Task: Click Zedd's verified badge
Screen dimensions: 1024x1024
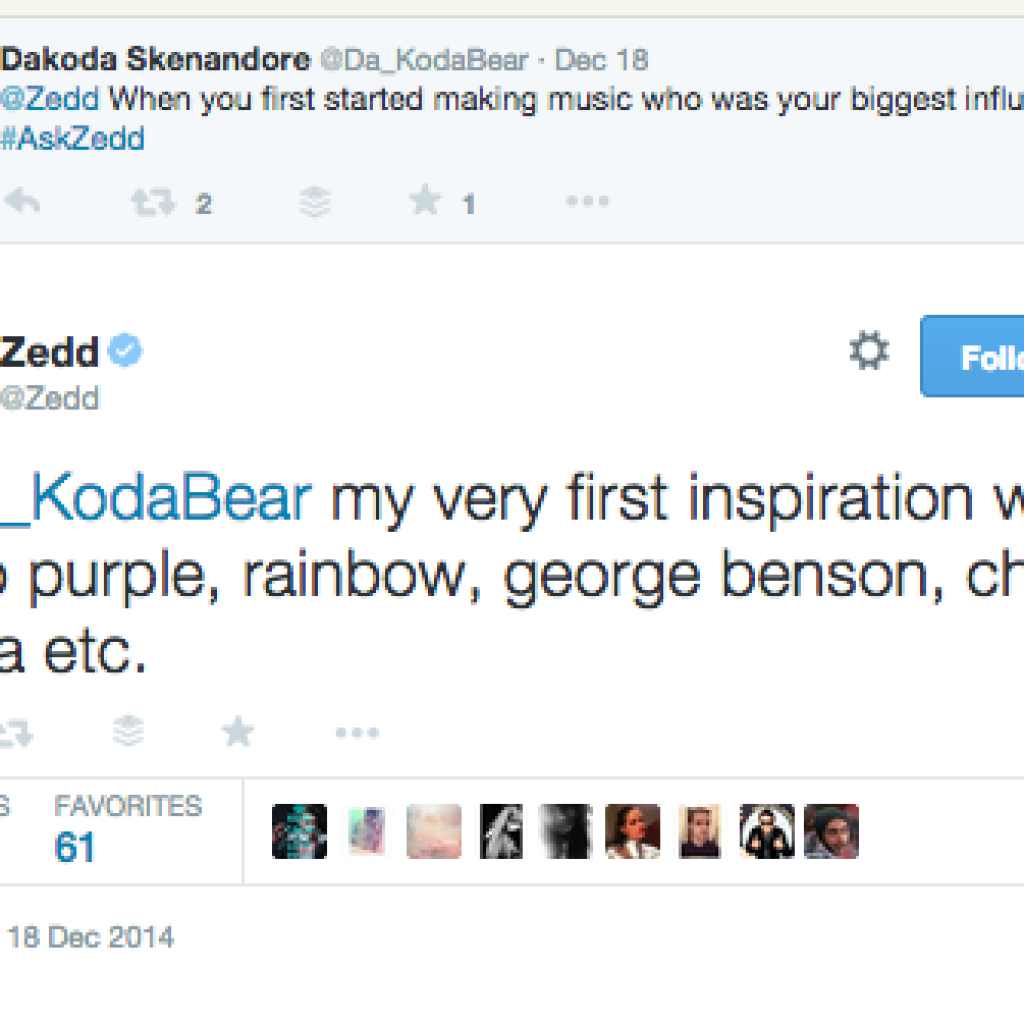Action: [x=127, y=352]
